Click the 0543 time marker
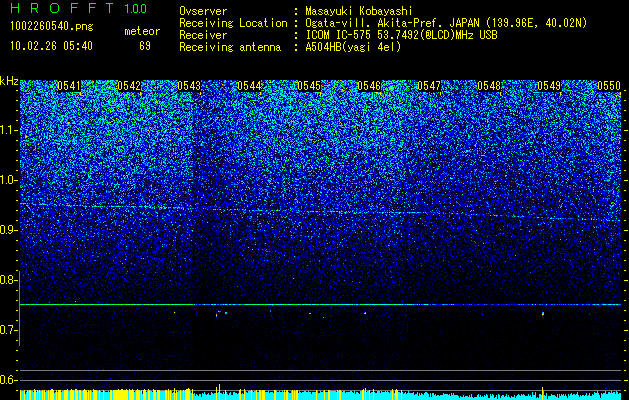629x400 pixels. (x=189, y=86)
